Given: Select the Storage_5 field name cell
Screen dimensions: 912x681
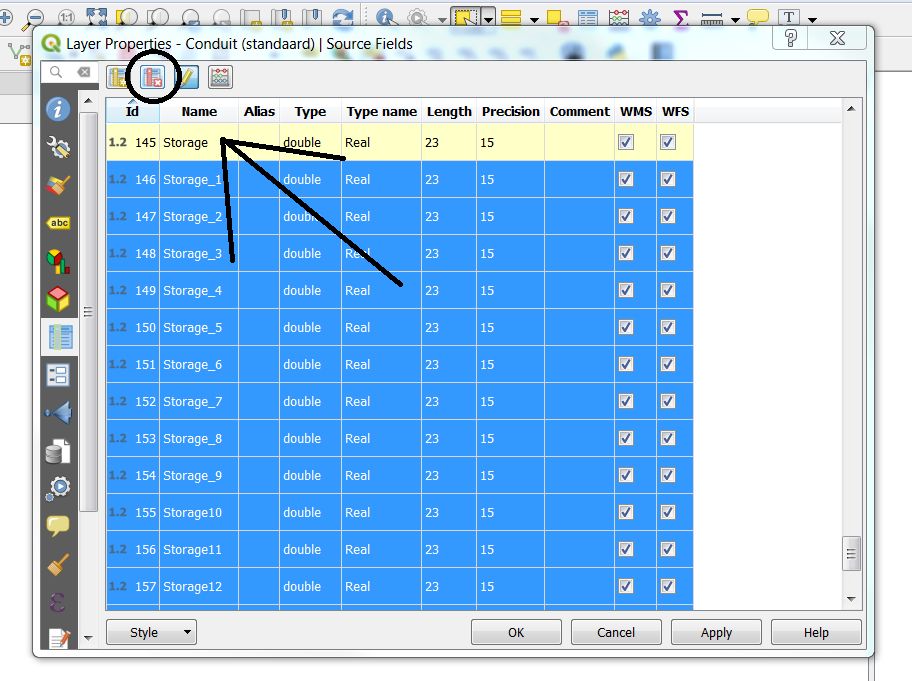Looking at the screenshot, I should [x=199, y=327].
